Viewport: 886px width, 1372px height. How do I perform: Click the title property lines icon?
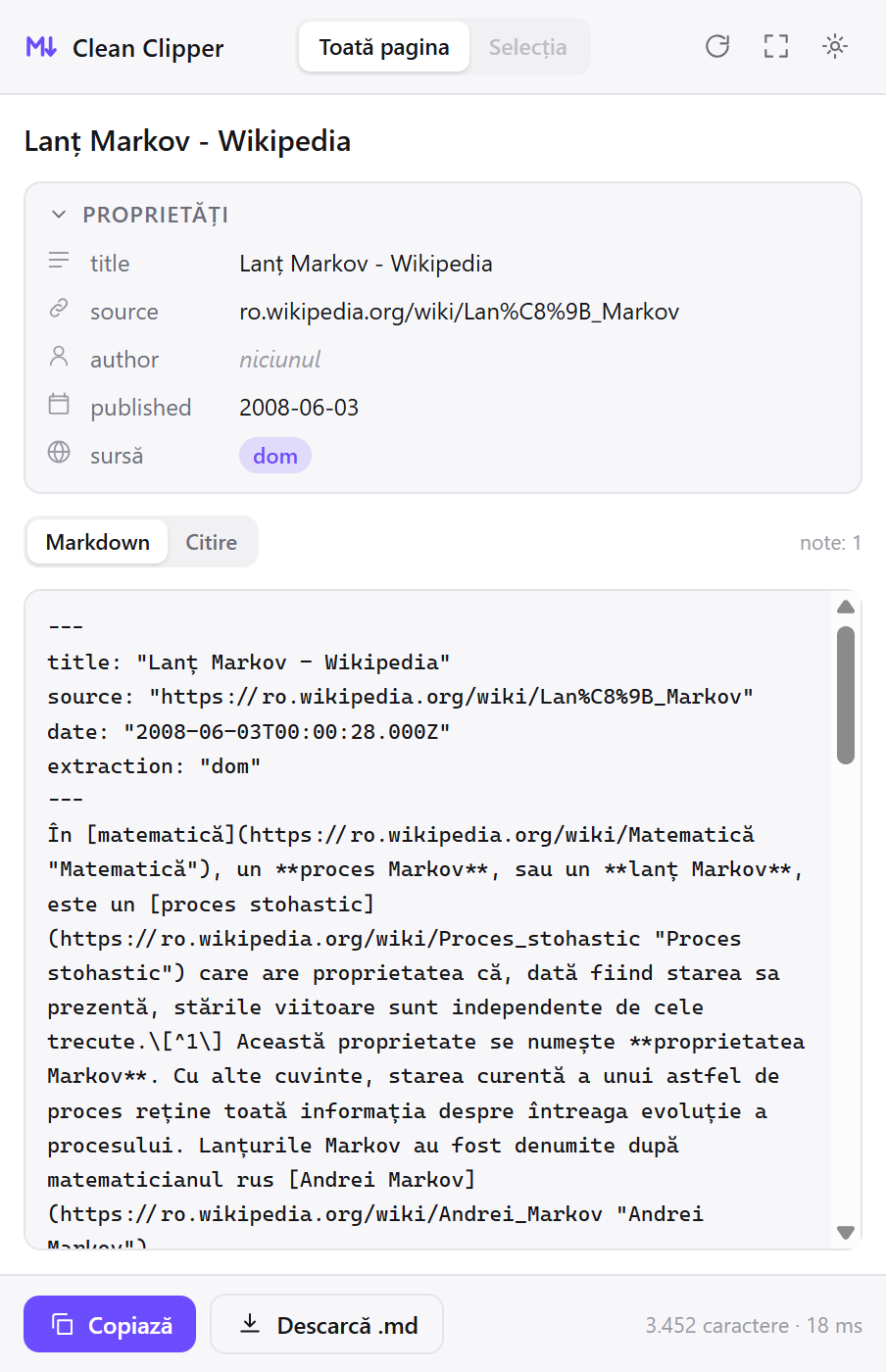[x=59, y=262]
